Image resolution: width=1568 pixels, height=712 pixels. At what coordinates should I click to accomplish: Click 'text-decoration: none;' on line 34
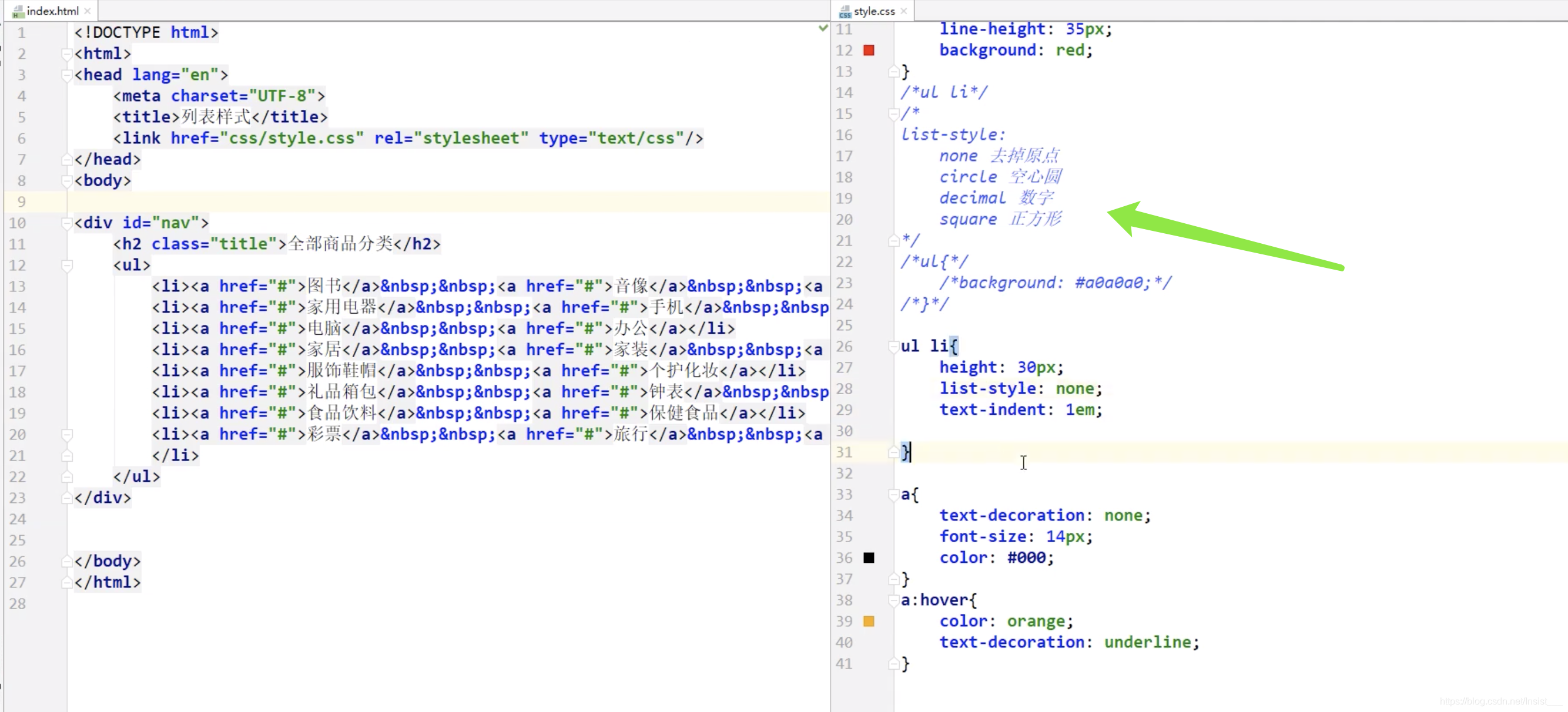pyautogui.click(x=1044, y=515)
